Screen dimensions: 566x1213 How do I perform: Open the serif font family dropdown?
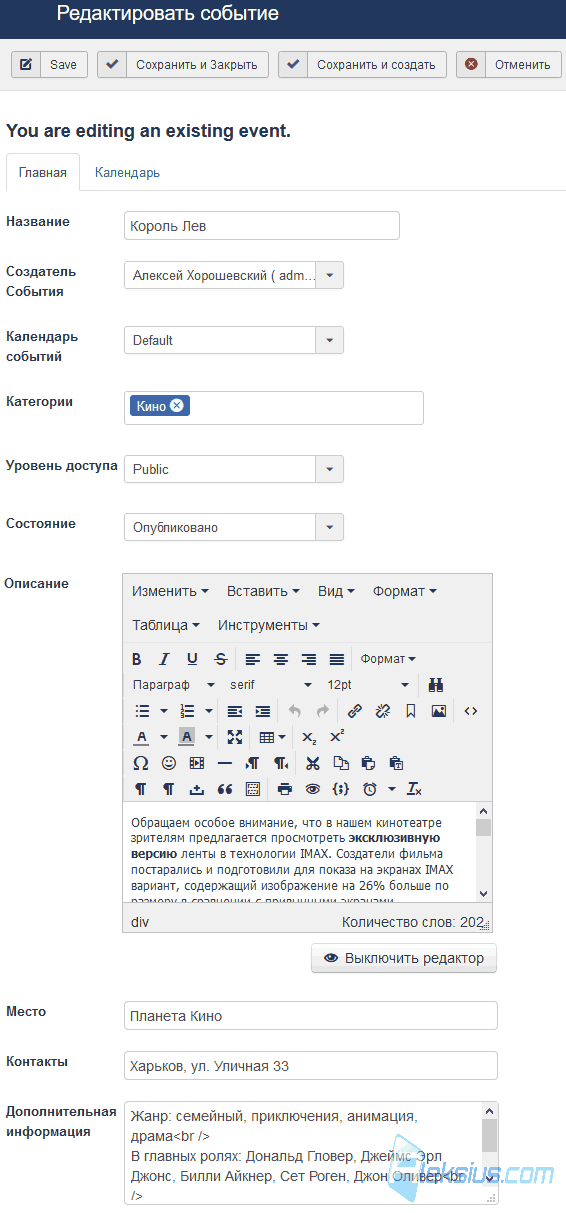pyautogui.click(x=270, y=685)
